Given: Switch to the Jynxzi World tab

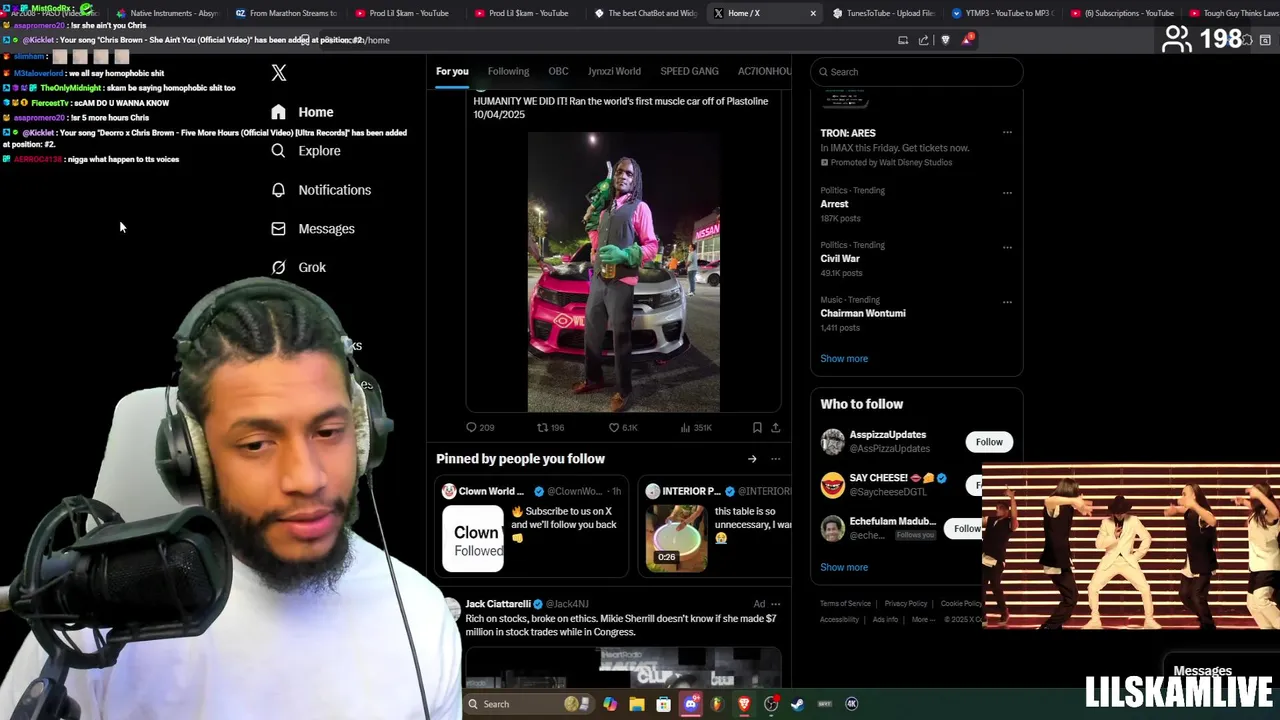Looking at the screenshot, I should pos(614,71).
